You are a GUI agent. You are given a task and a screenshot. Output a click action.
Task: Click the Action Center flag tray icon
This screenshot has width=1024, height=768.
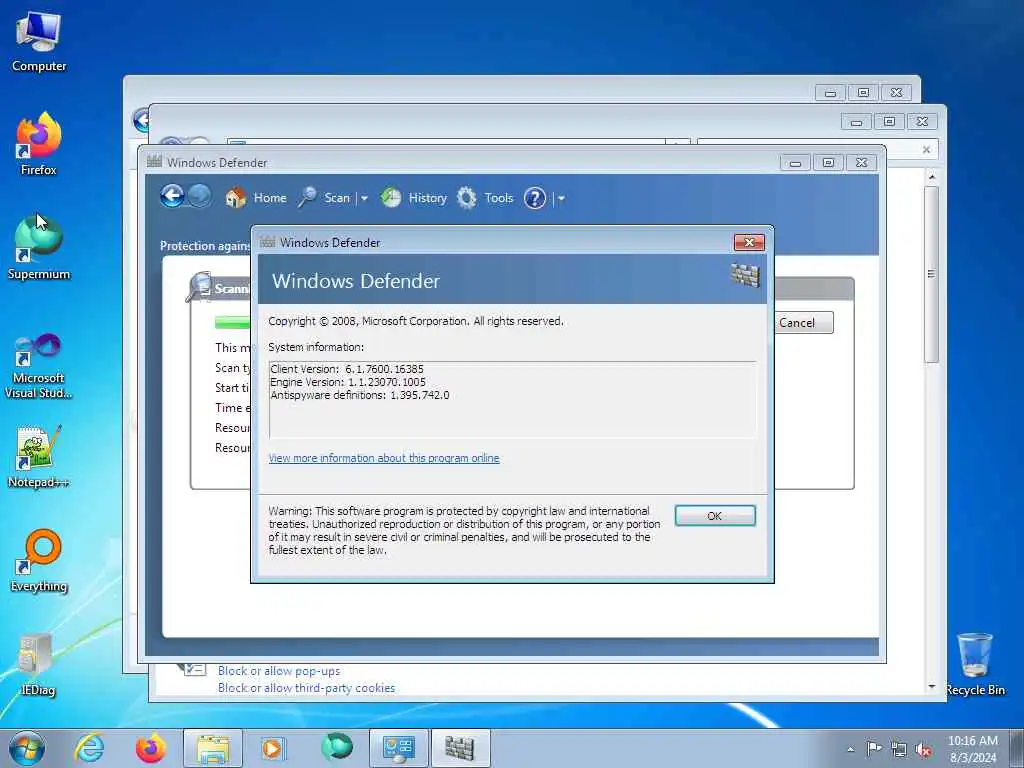(x=874, y=749)
